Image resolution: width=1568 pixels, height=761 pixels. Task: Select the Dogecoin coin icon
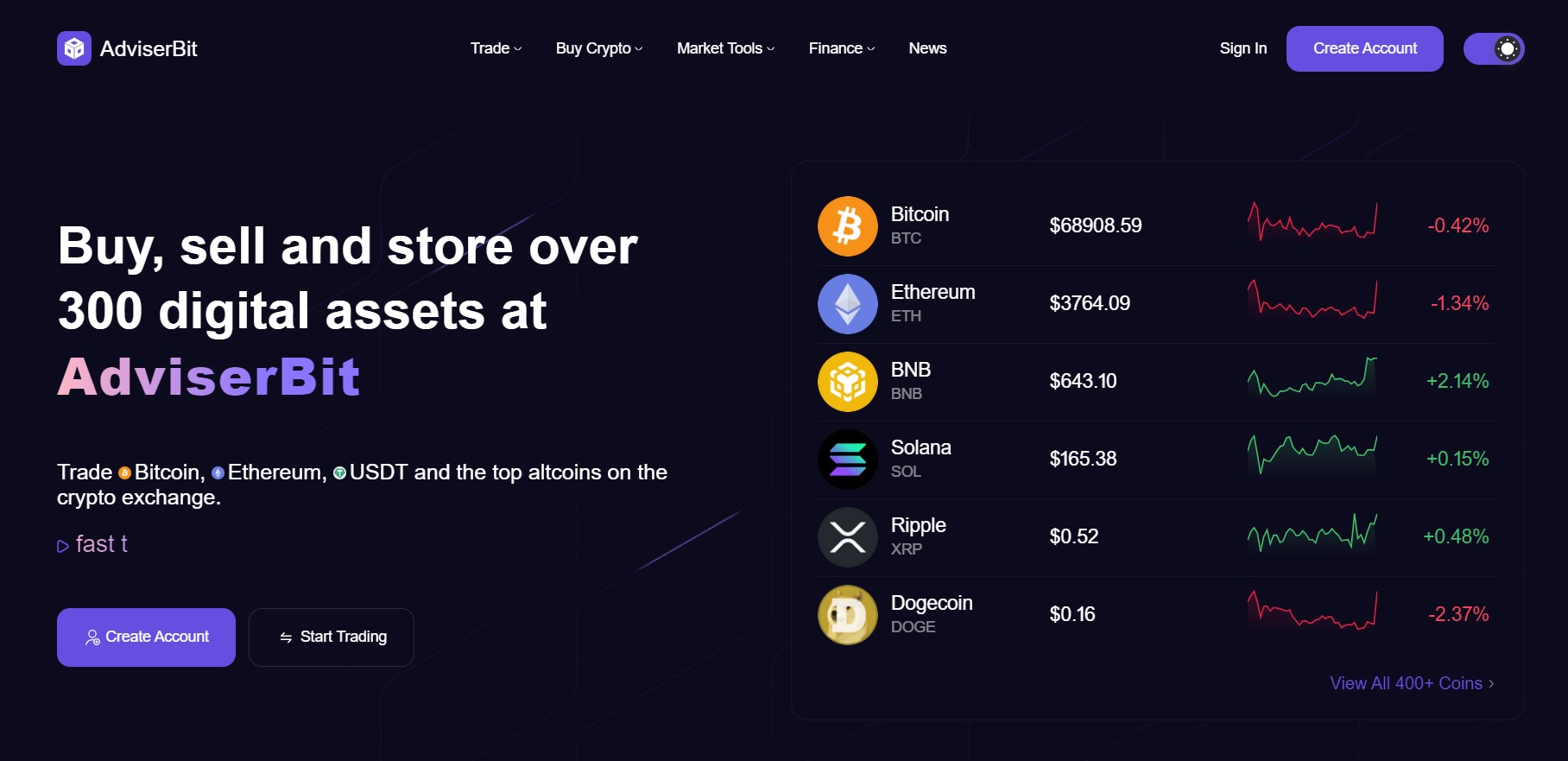point(848,615)
